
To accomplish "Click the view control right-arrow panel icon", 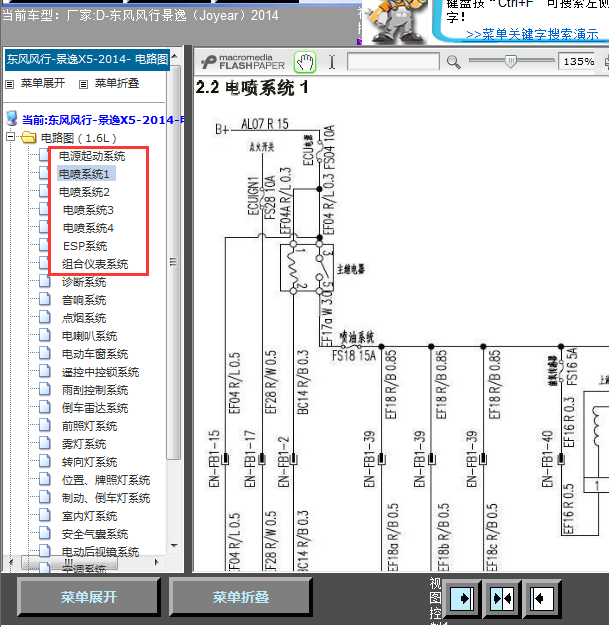I will pyautogui.click(x=462, y=598).
